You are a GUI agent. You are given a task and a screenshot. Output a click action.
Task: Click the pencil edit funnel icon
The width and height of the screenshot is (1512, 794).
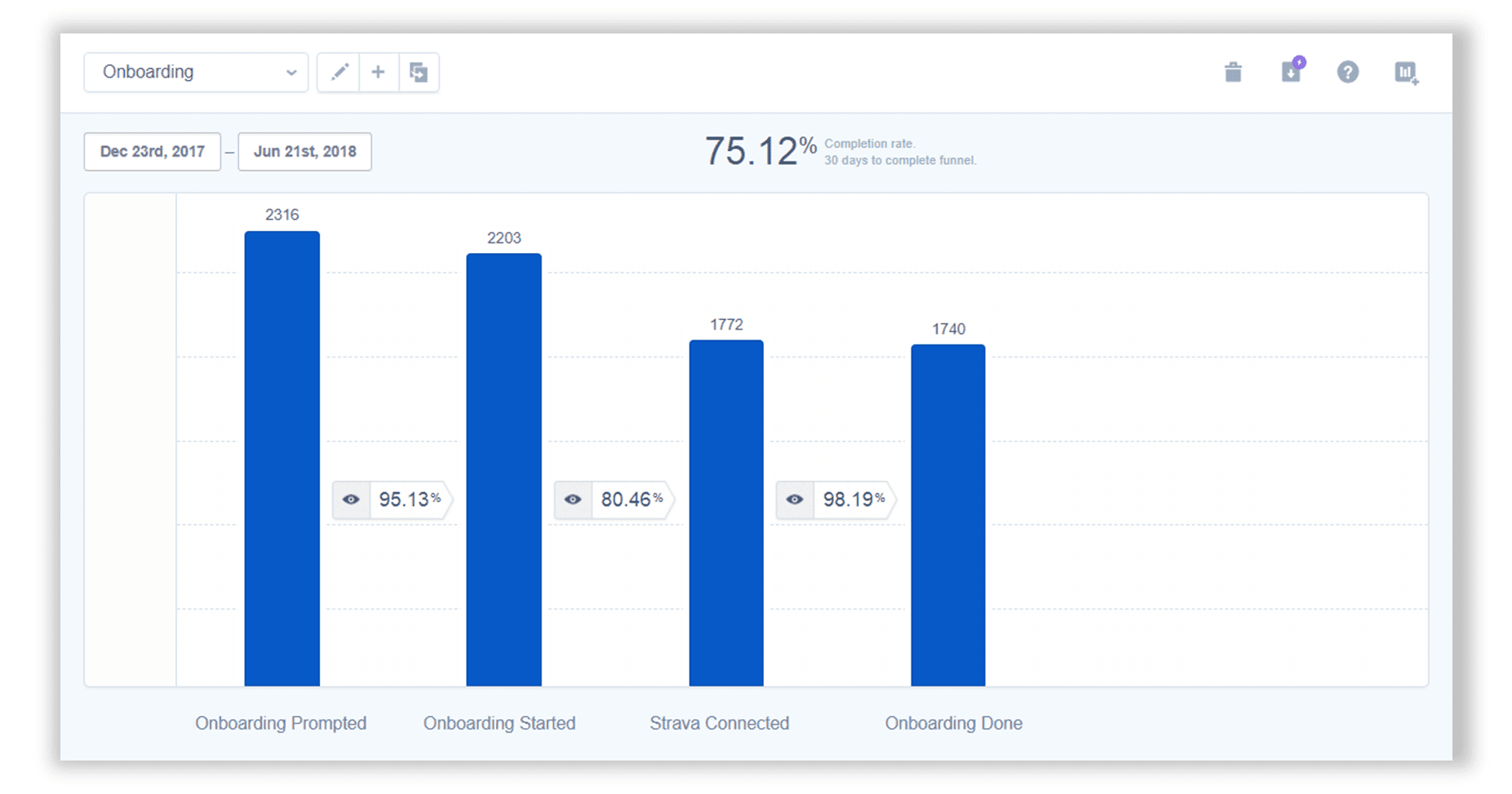339,73
